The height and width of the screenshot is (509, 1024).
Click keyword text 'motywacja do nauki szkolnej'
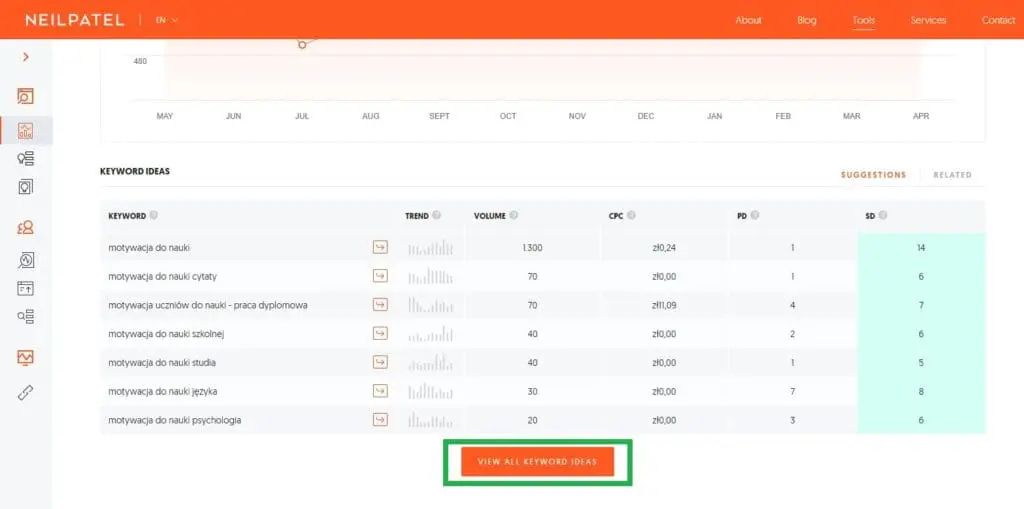[x=167, y=334]
